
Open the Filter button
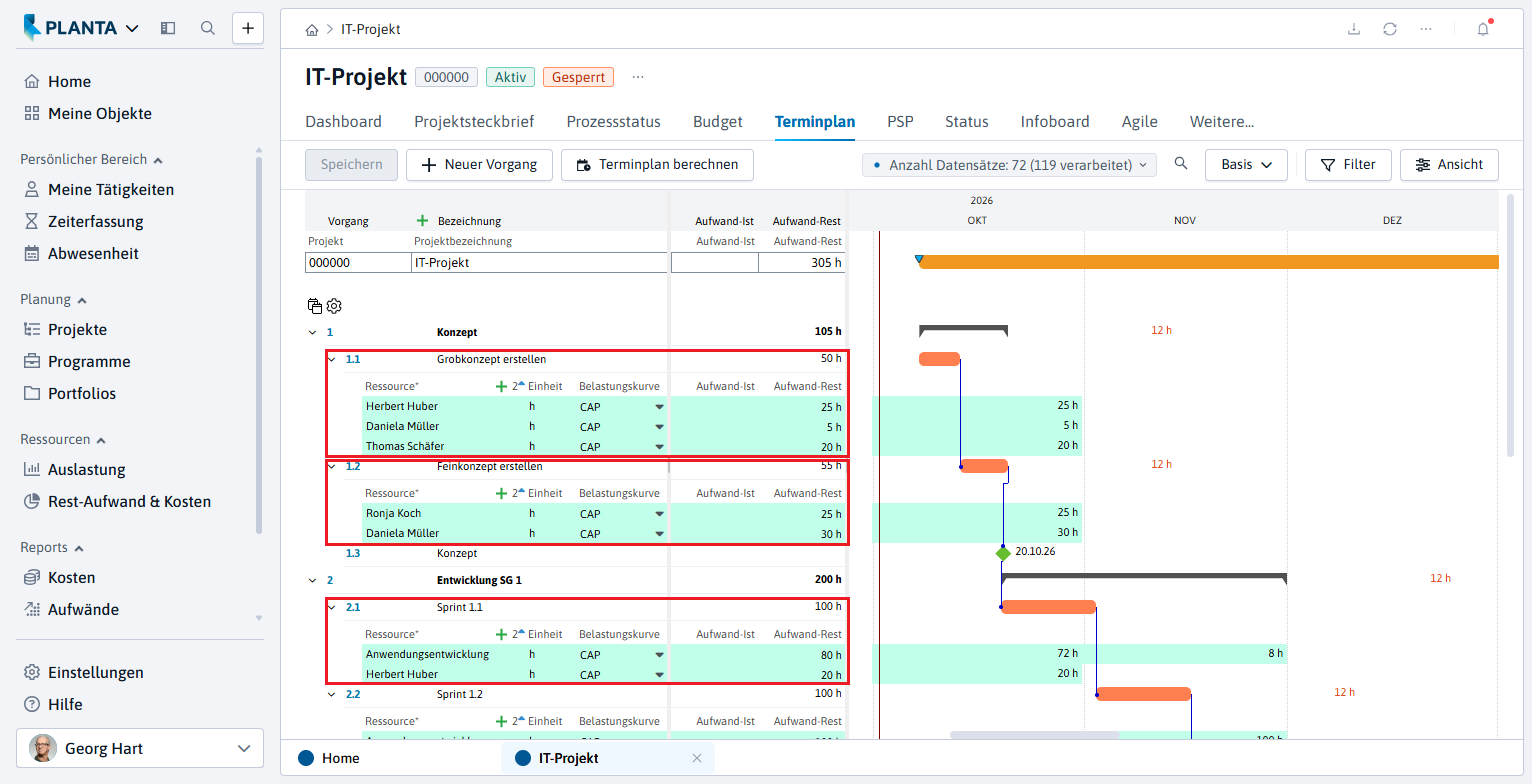tap(1348, 165)
